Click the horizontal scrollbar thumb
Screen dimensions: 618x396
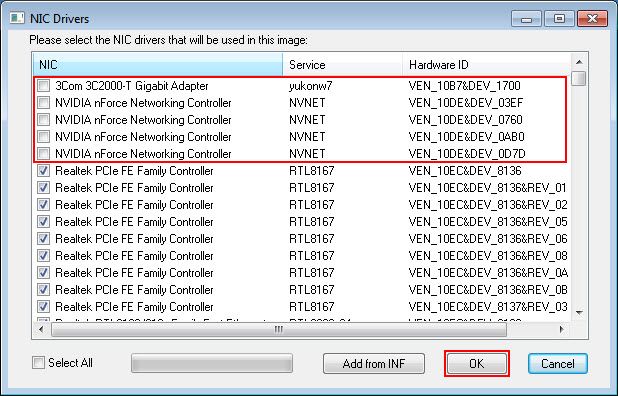(279, 329)
